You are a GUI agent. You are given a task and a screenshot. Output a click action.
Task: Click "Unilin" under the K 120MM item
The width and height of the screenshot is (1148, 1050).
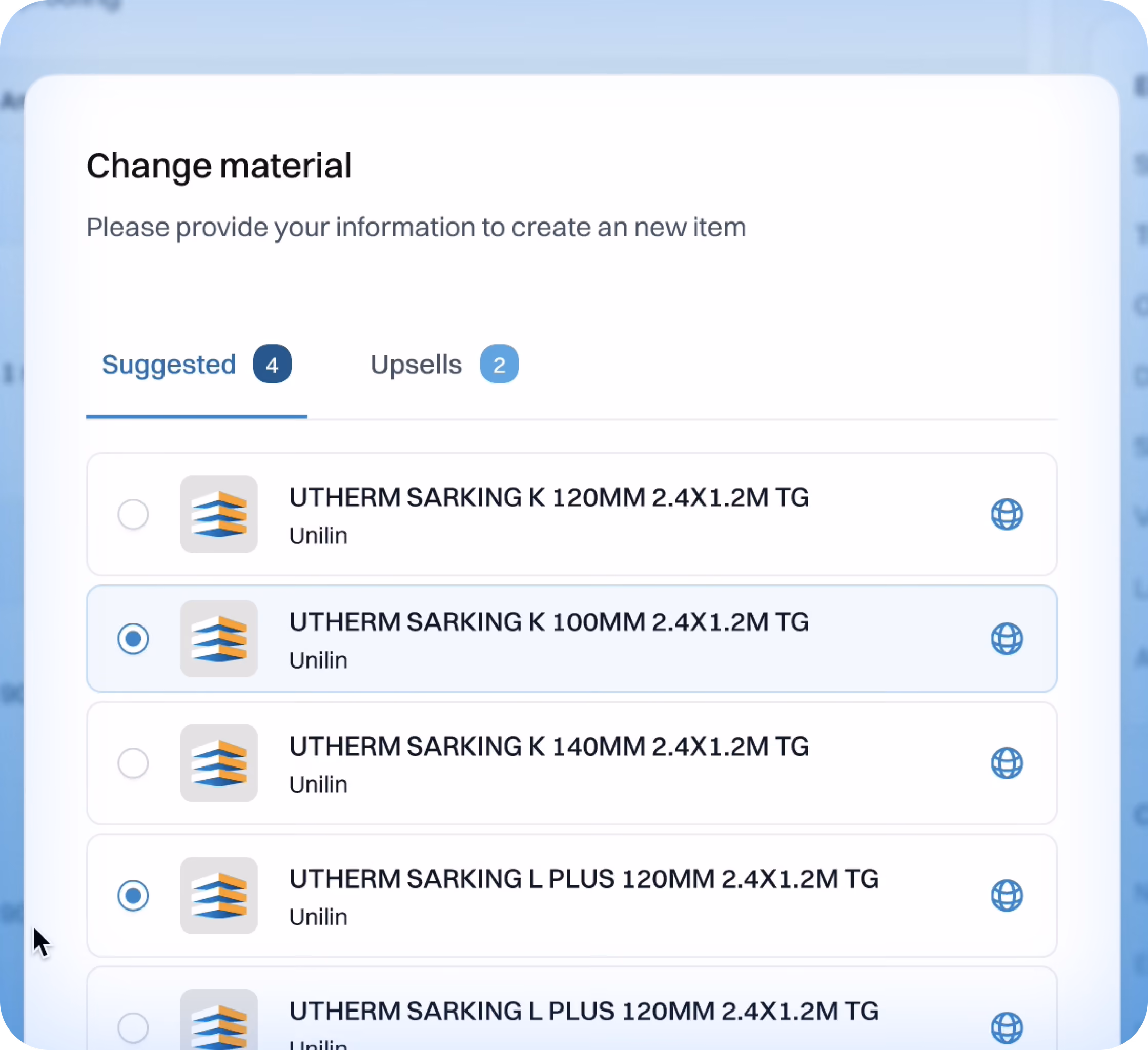pyautogui.click(x=318, y=536)
